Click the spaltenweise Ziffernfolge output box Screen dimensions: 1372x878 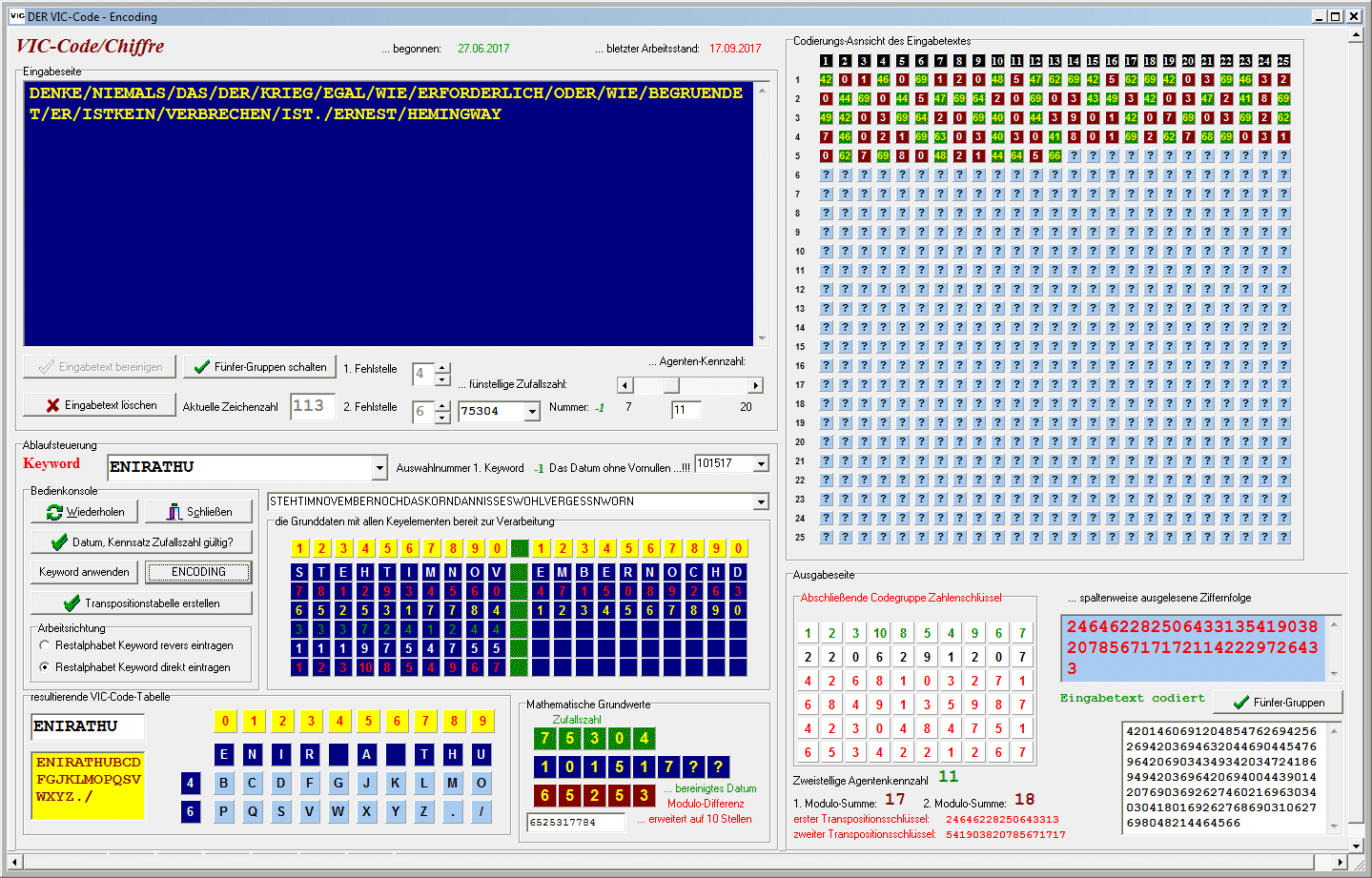tap(1194, 648)
